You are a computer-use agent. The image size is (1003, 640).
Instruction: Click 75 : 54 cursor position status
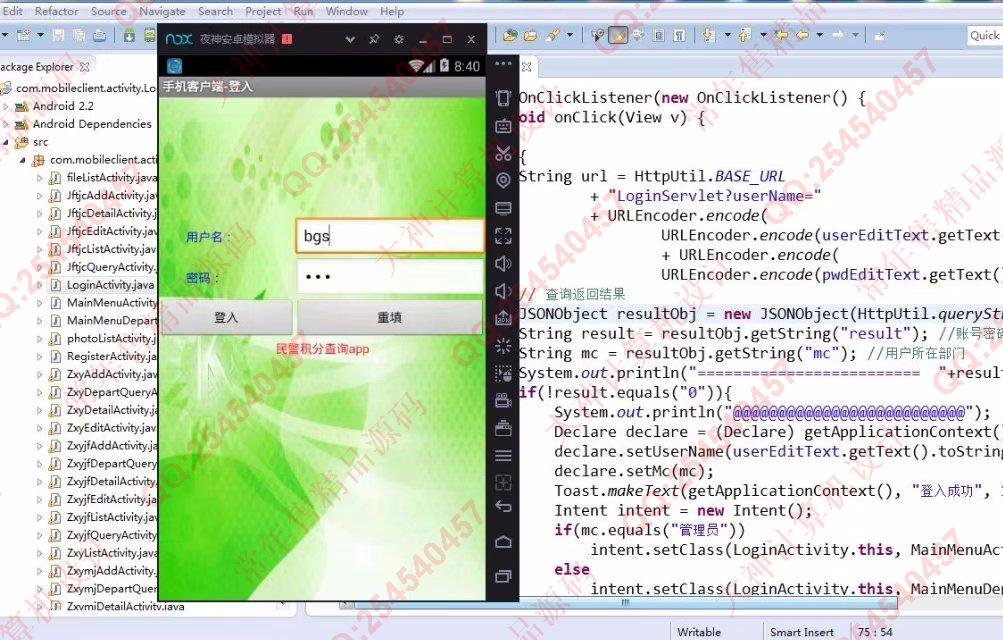coord(875,632)
